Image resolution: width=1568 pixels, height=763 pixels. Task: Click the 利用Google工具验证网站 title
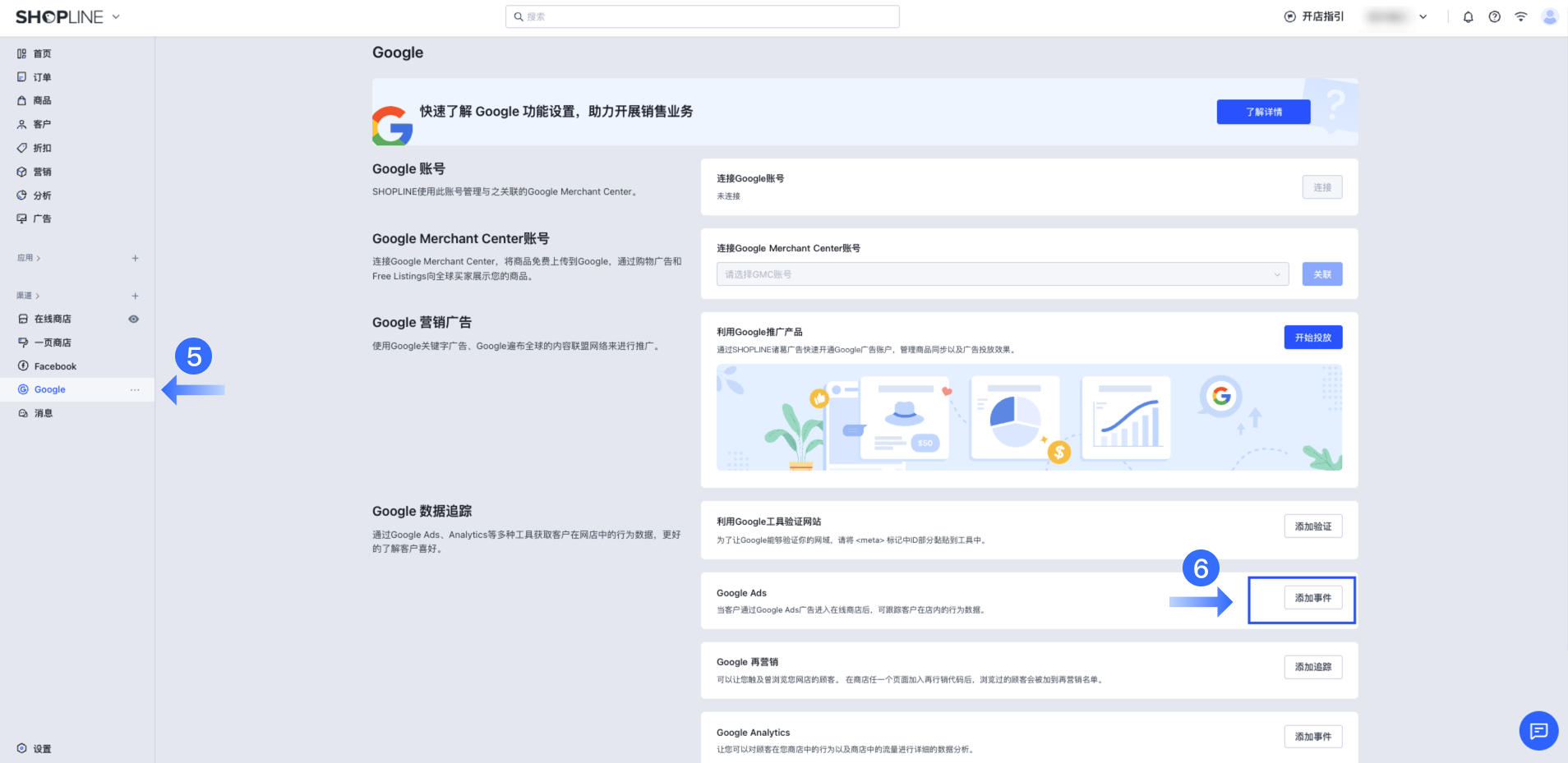(769, 522)
